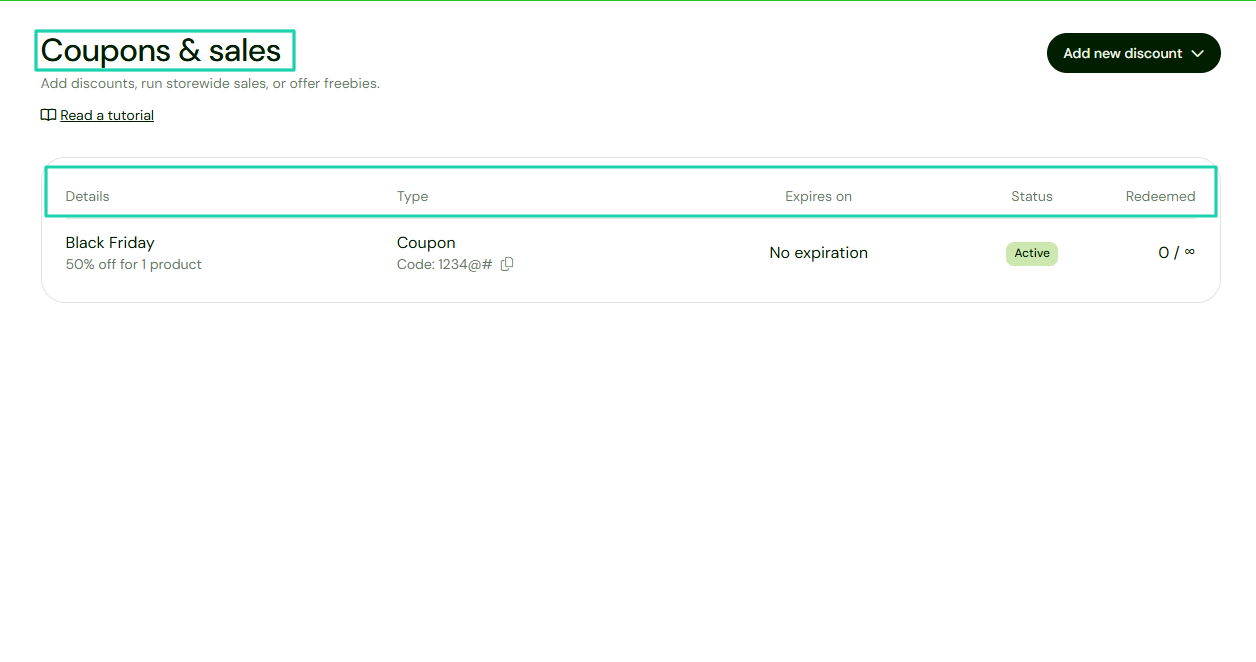Viewport: 1256px width, 662px height.
Task: Click the Add discounts subtitle text
Action: pyautogui.click(x=210, y=83)
